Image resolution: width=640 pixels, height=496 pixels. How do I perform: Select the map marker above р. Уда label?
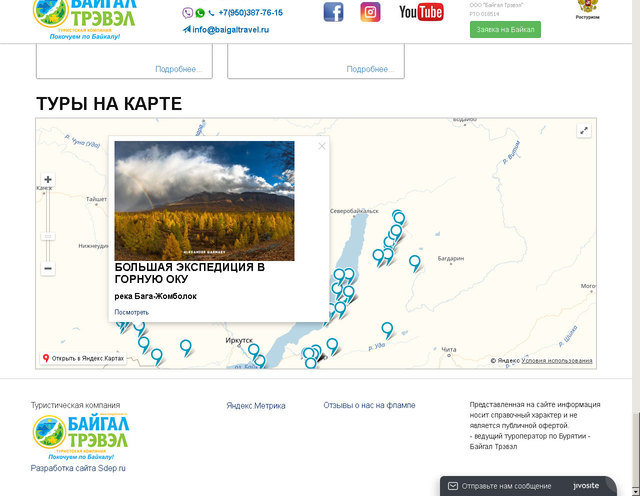387,329
